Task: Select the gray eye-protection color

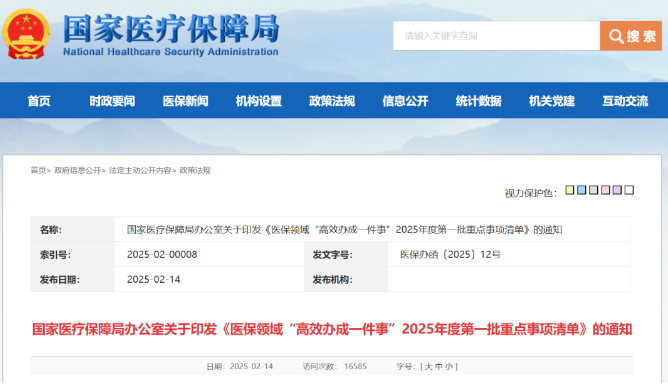Action: point(593,190)
